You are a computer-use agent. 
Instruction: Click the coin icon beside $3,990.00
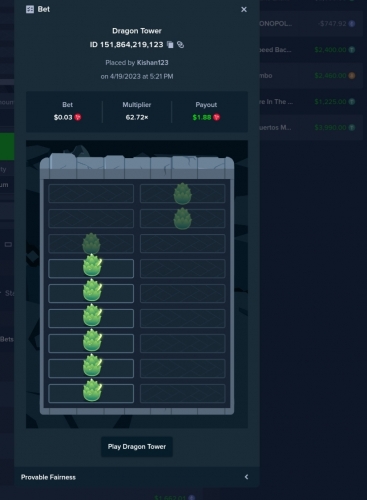click(352, 128)
